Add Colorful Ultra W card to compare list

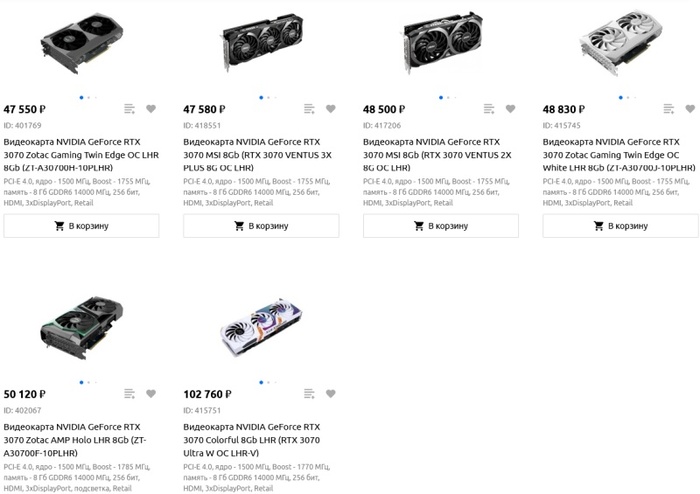[310, 394]
